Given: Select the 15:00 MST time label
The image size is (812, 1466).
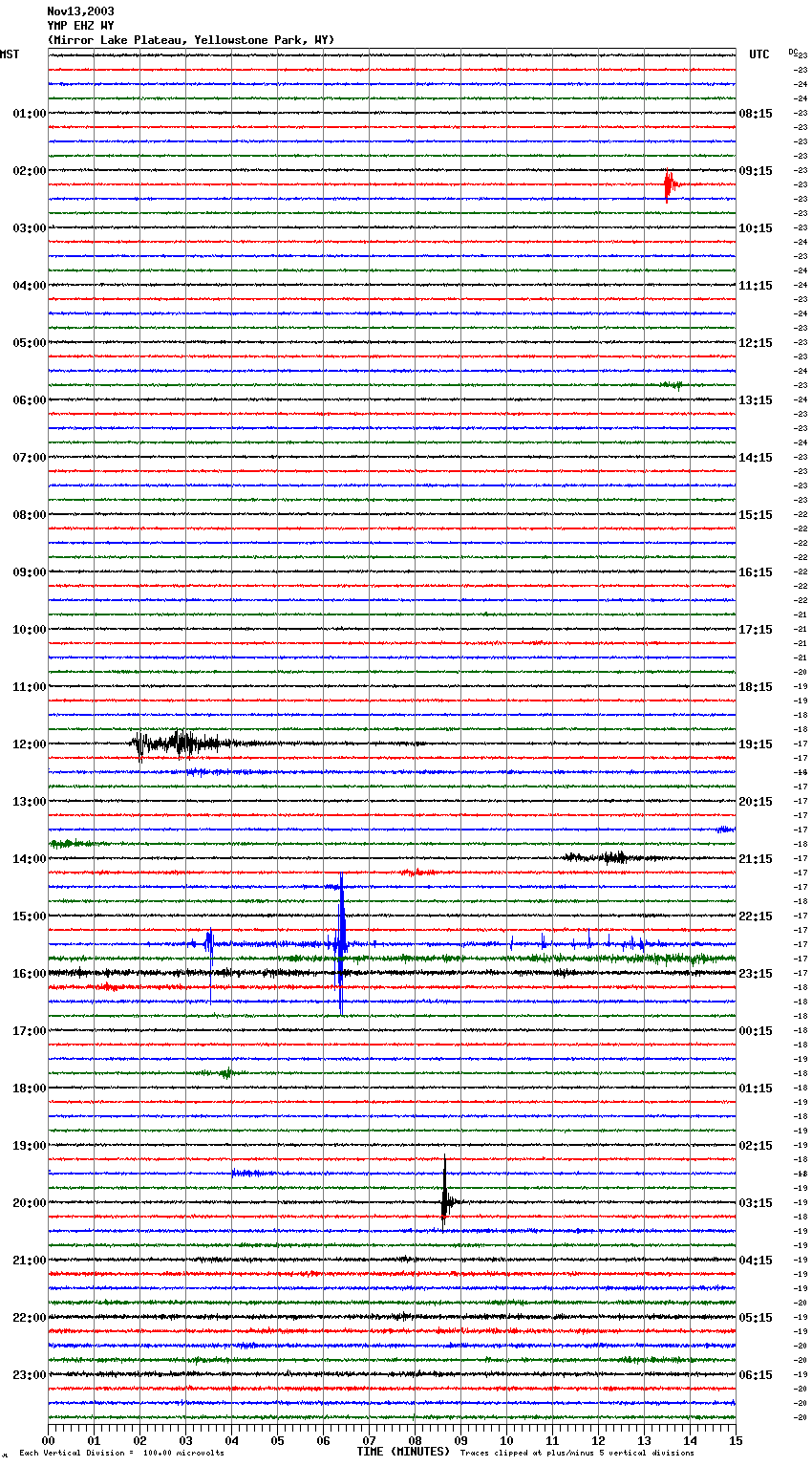Looking at the screenshot, I should pyautogui.click(x=30, y=916).
